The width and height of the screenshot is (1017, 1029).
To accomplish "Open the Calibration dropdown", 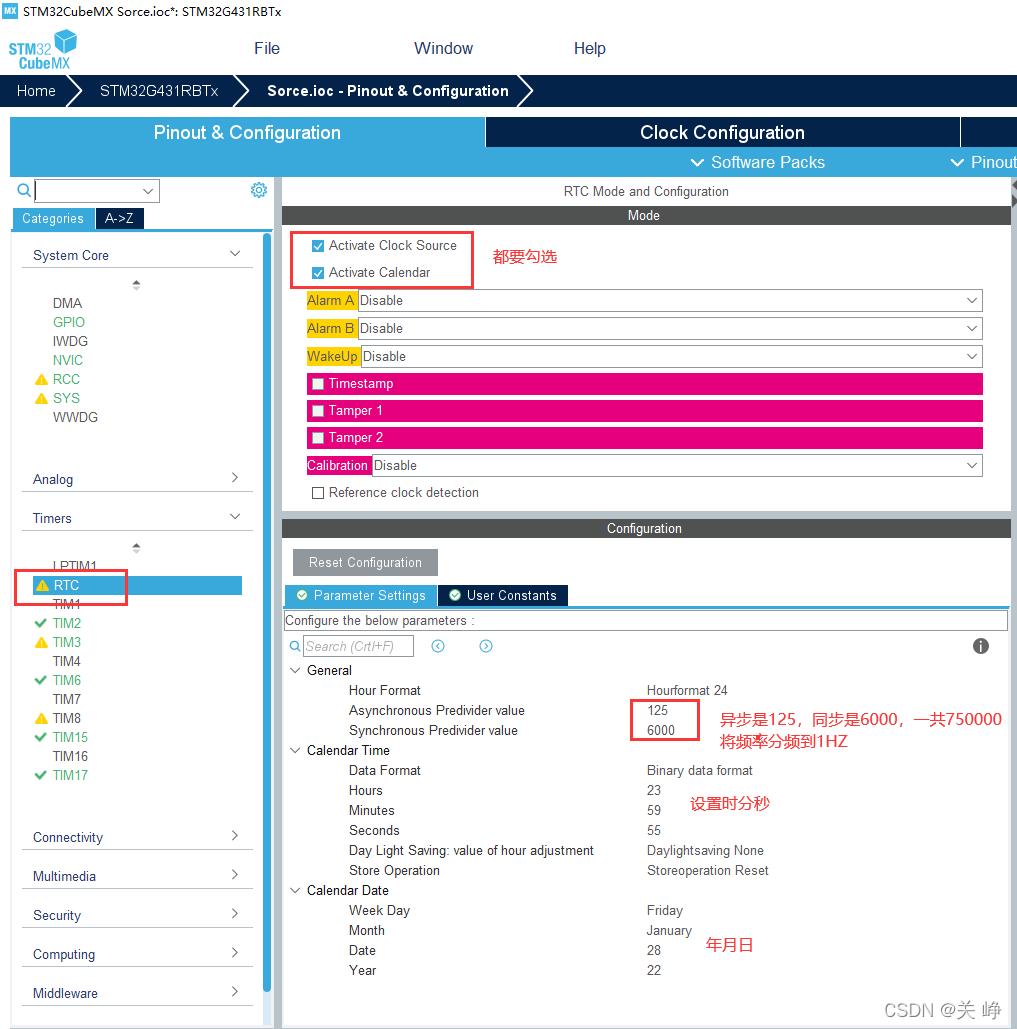I will tap(677, 465).
